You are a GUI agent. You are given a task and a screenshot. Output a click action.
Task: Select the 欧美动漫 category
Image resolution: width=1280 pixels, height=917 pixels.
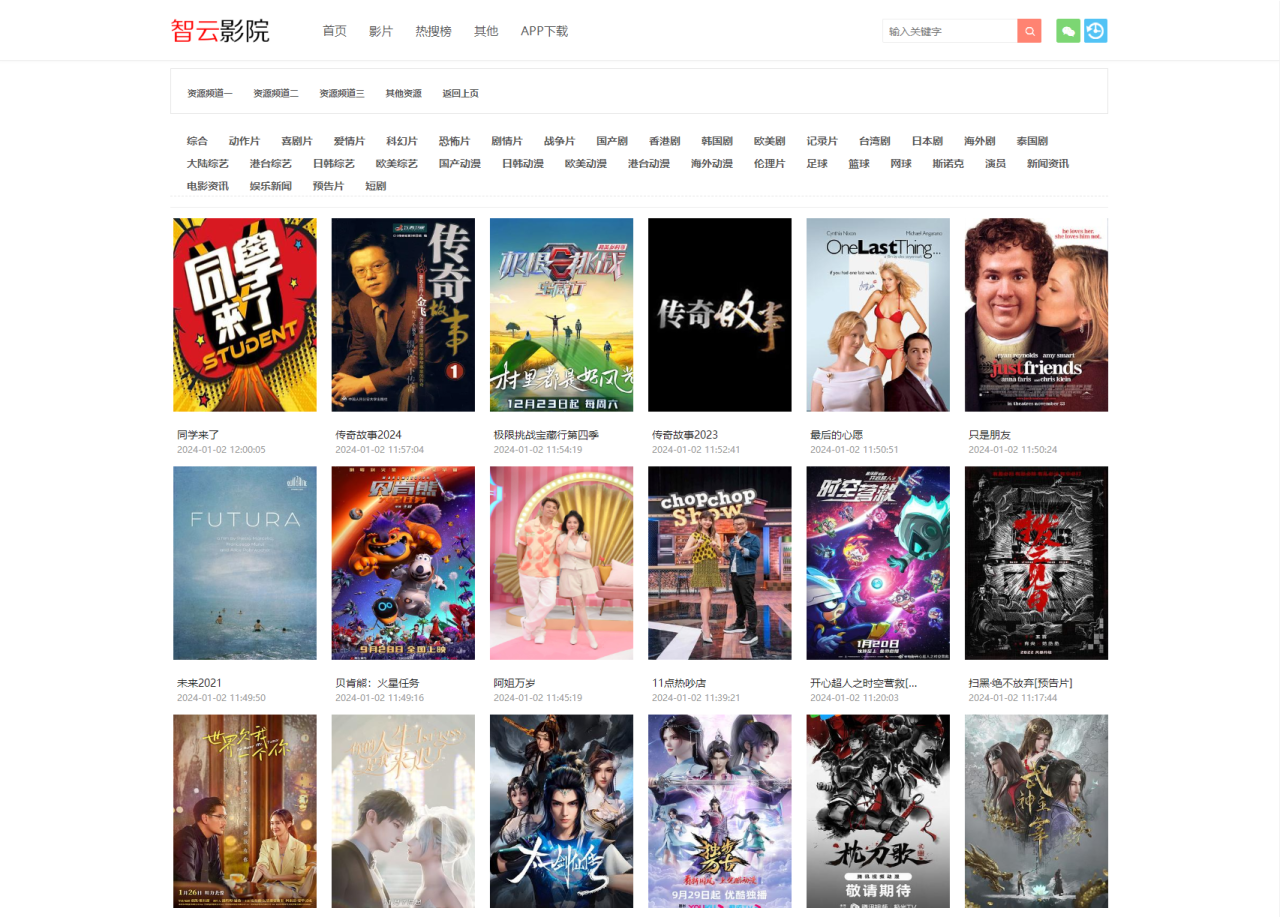pyautogui.click(x=586, y=163)
